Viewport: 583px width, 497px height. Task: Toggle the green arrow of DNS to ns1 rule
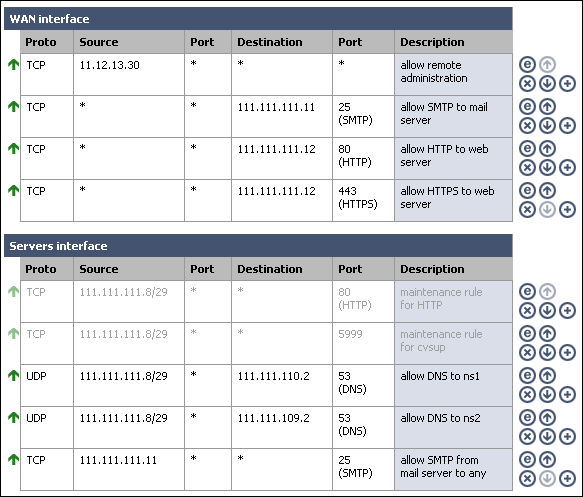13,376
